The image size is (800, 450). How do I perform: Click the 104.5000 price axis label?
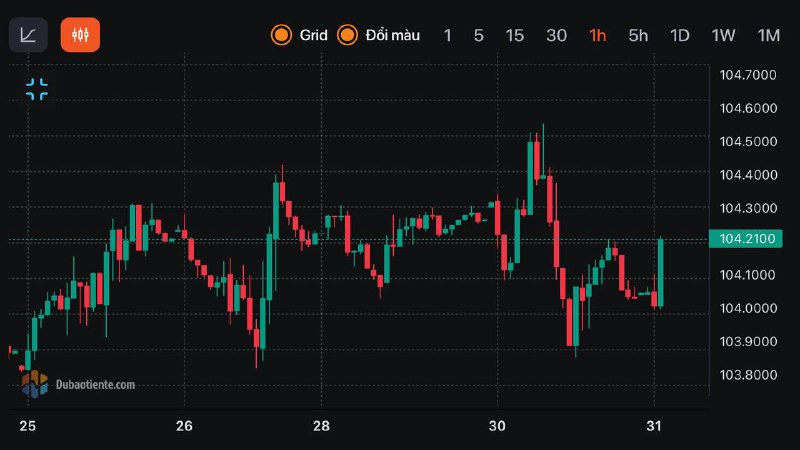point(748,141)
